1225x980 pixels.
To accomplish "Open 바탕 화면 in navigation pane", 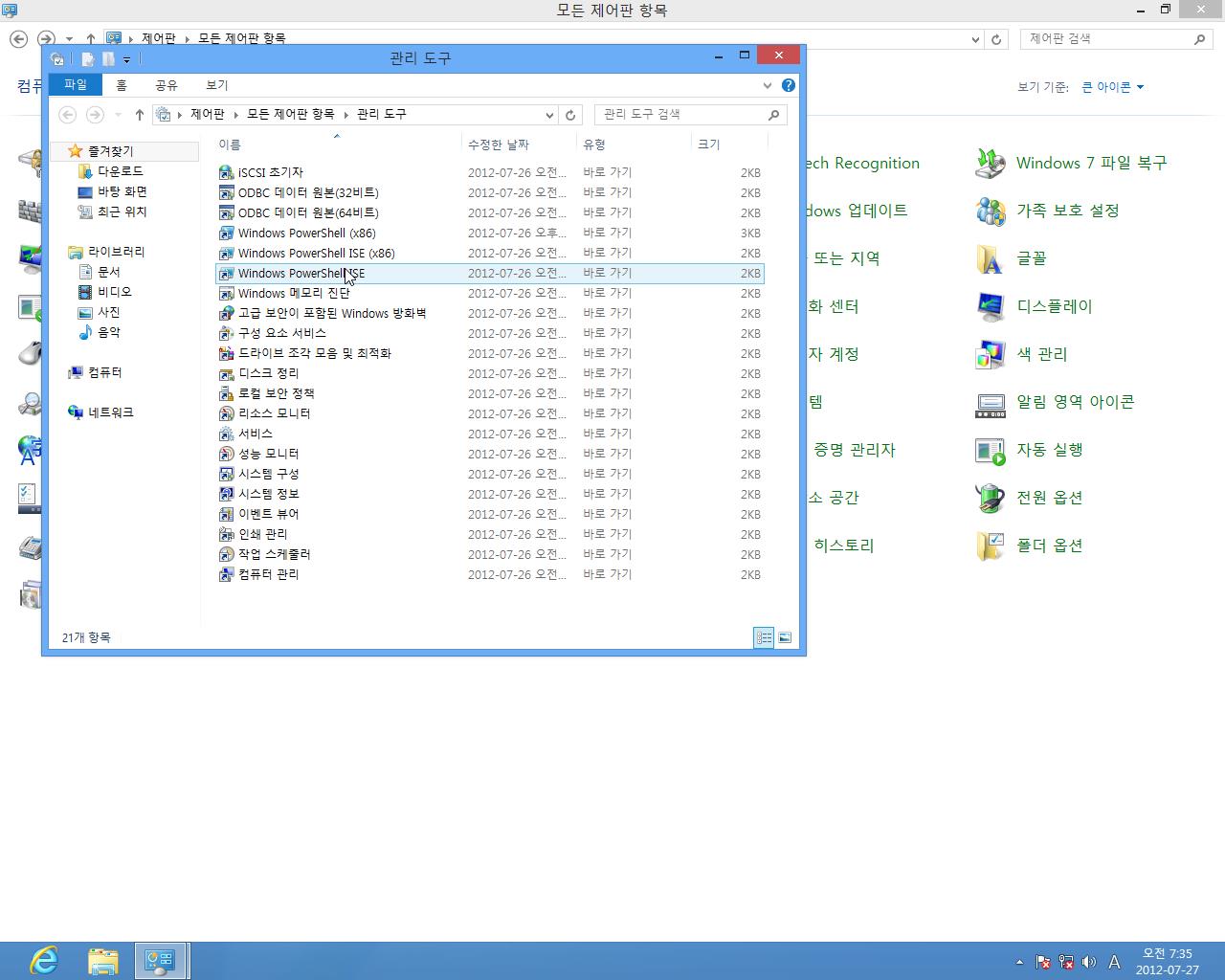I will [122, 191].
